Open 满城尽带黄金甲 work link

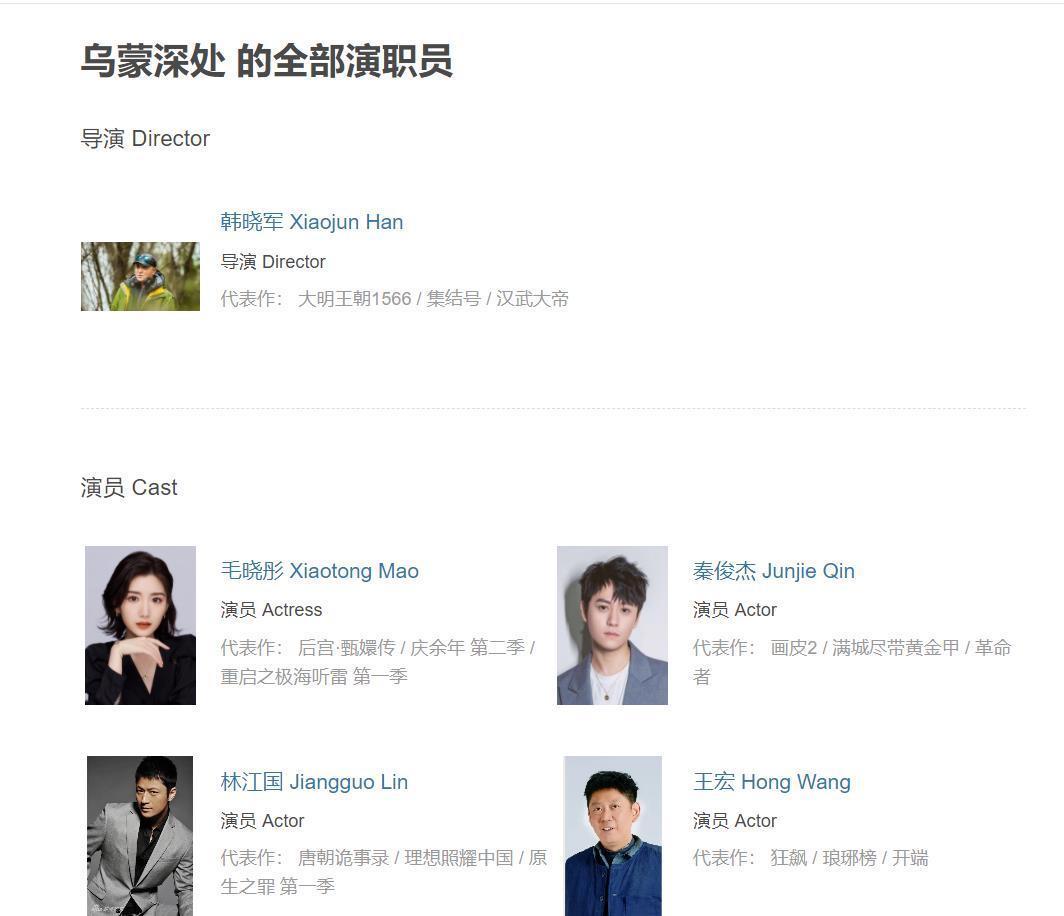[x=896, y=647]
